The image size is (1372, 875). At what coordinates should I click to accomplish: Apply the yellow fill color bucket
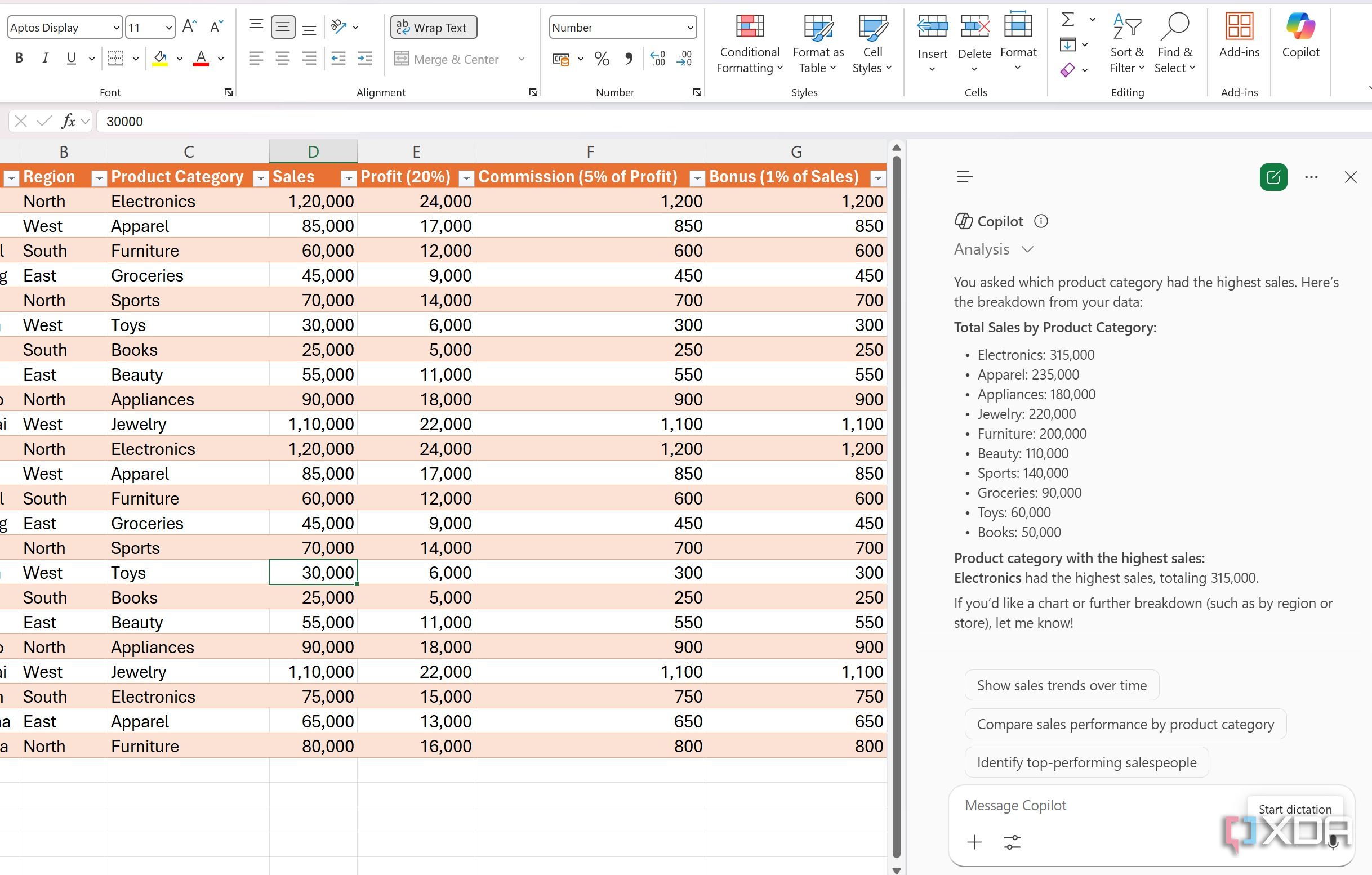coord(160,58)
